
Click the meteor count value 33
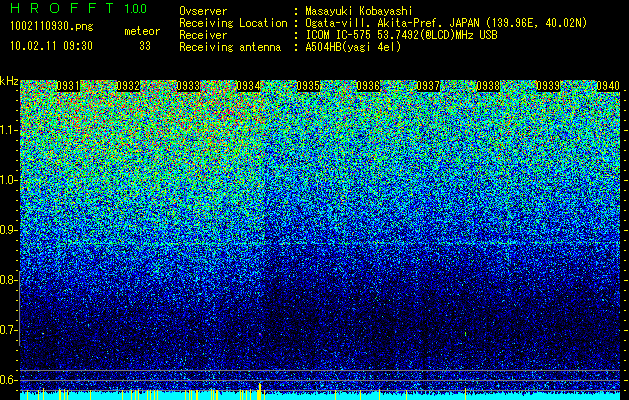point(145,46)
